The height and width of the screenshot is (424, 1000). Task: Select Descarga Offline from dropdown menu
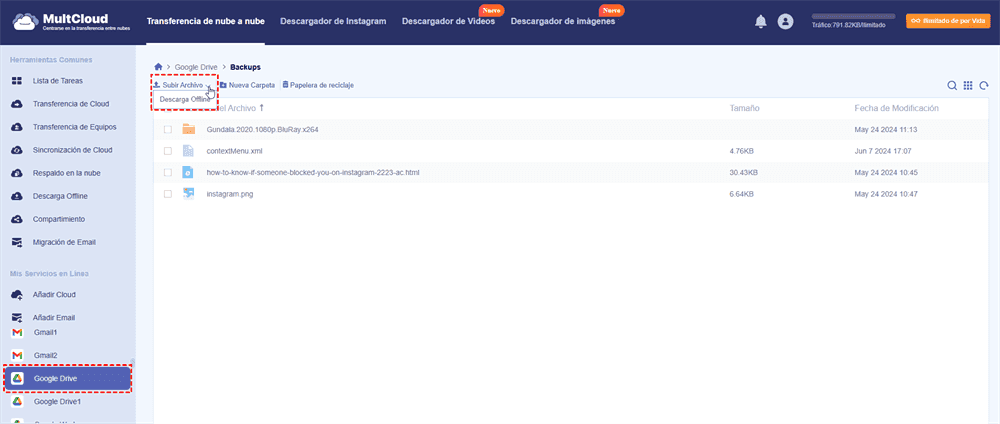[184, 99]
